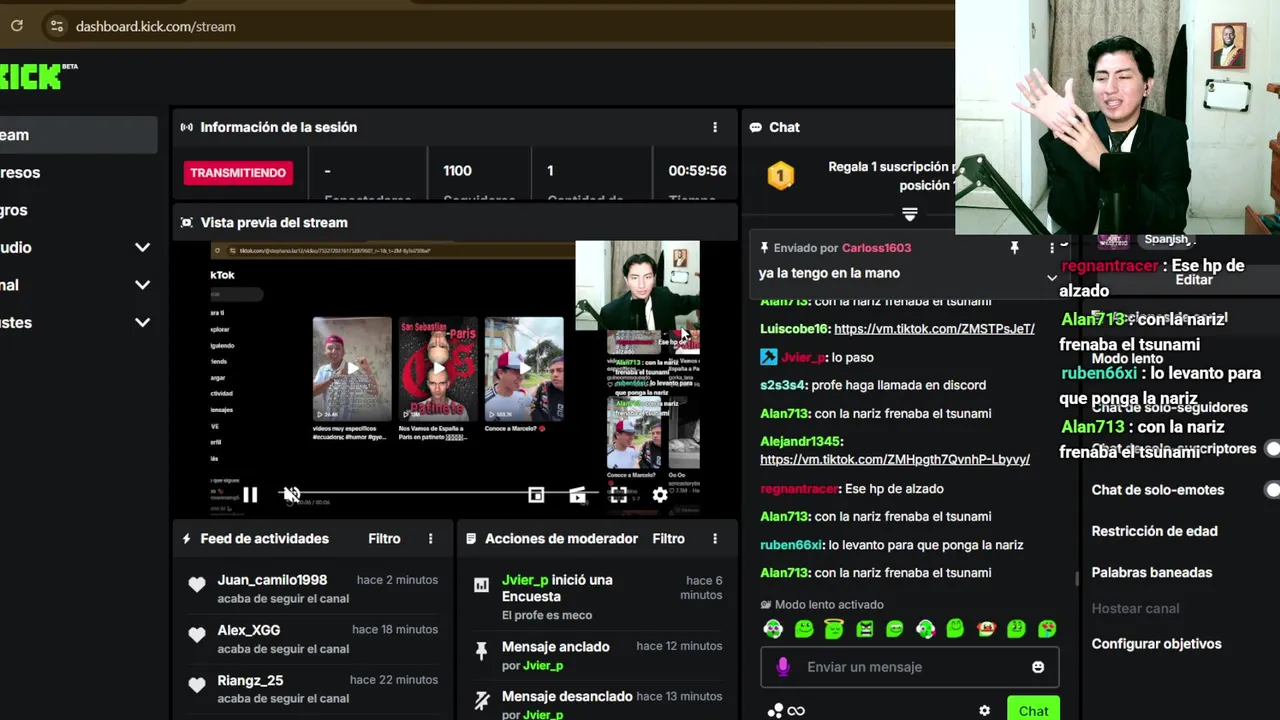
Task: Focus the Enviar un mensaje input field
Action: click(910, 667)
